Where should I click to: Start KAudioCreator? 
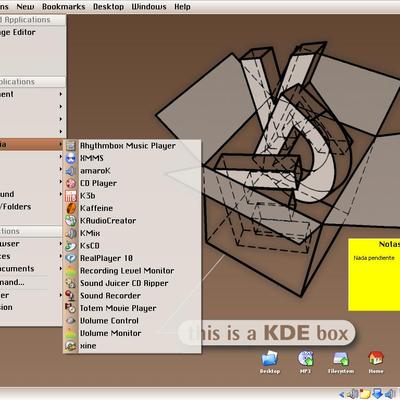point(132,221)
